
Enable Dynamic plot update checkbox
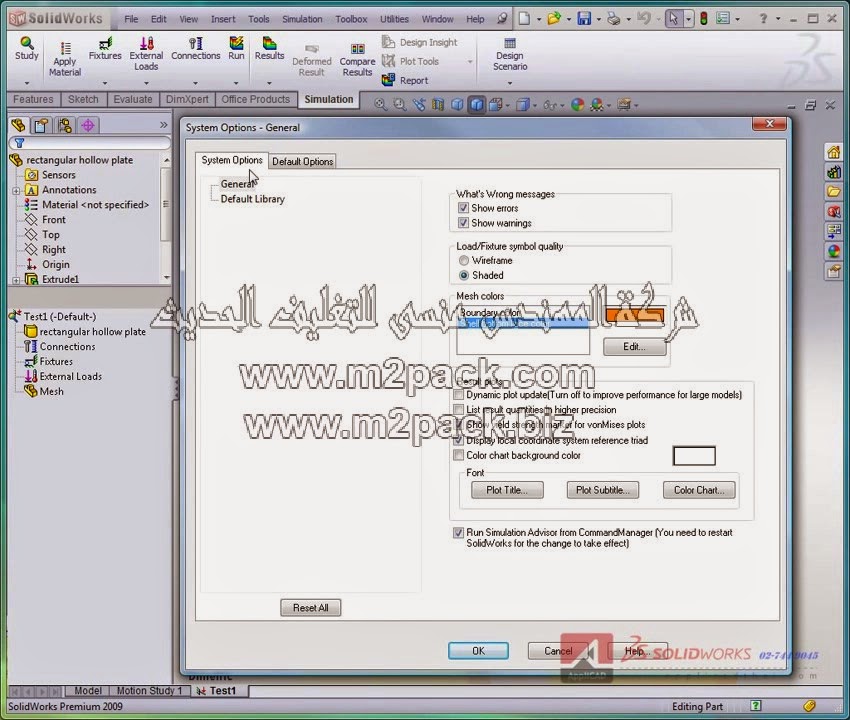[459, 395]
